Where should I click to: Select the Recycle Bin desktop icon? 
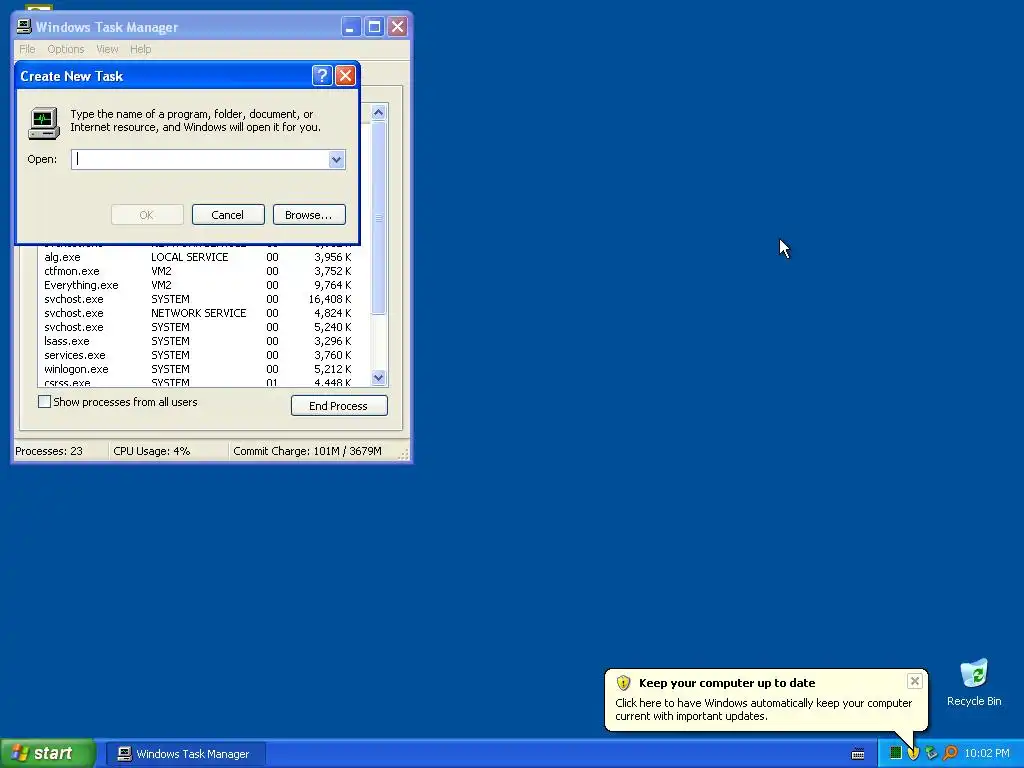click(974, 683)
